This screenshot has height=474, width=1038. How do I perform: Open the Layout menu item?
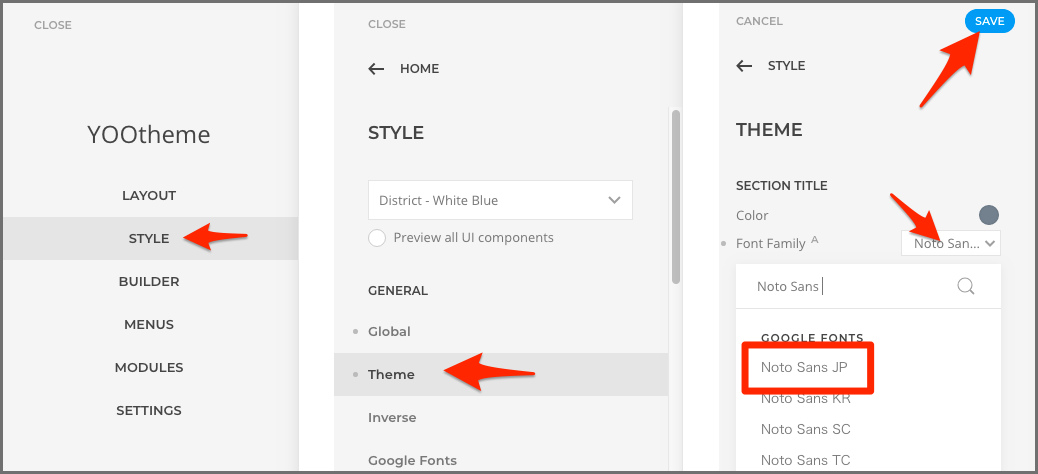coord(149,195)
